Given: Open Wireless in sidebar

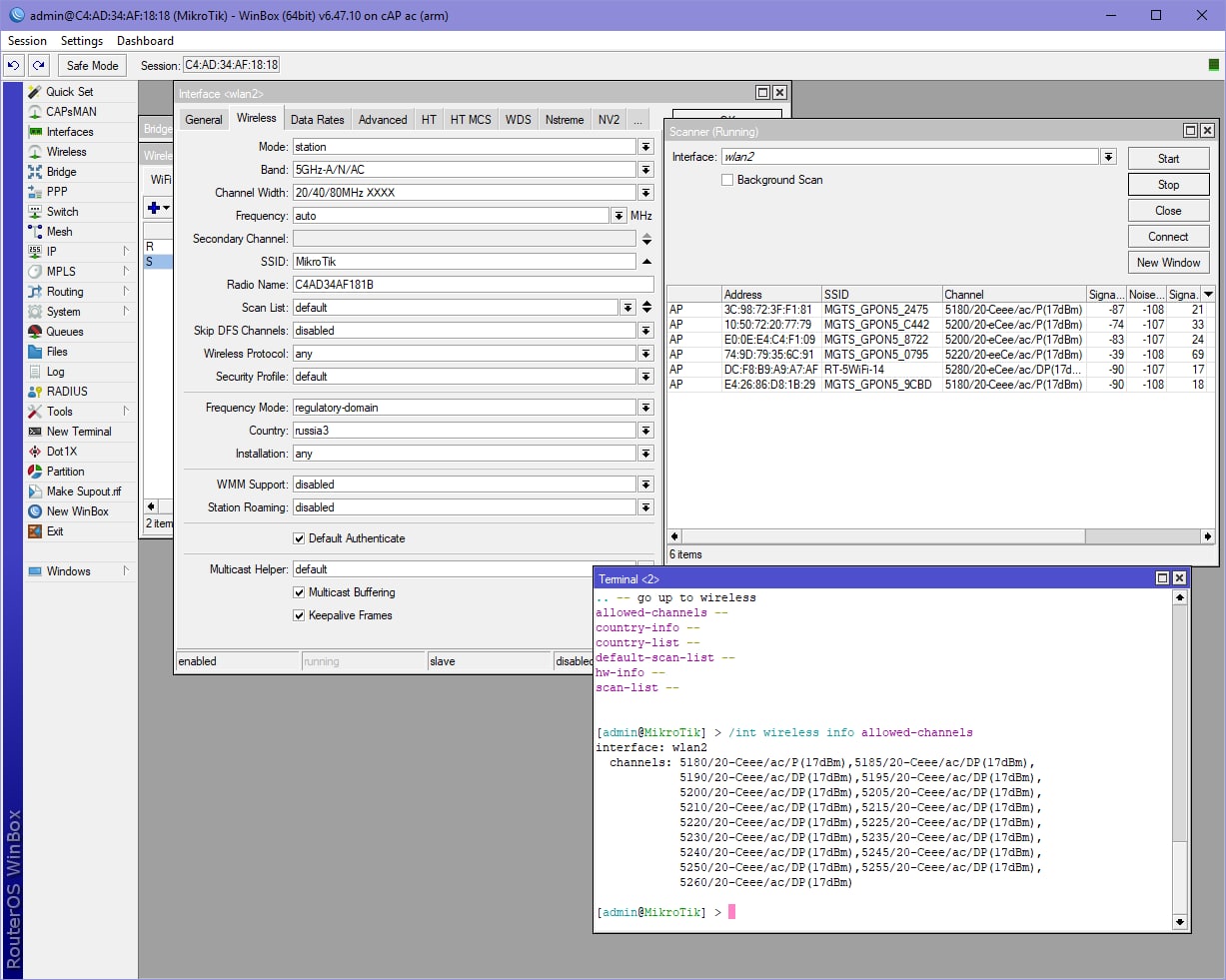Looking at the screenshot, I should pos(66,151).
